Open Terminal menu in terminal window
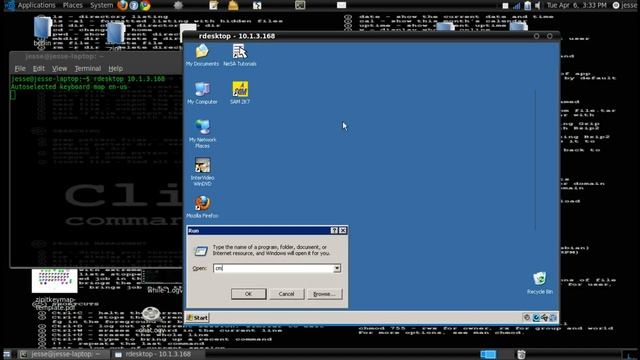 click(x=87, y=69)
